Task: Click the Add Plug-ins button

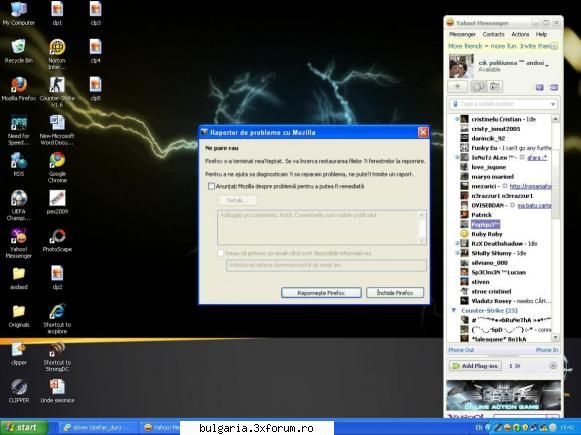Action: (x=475, y=366)
